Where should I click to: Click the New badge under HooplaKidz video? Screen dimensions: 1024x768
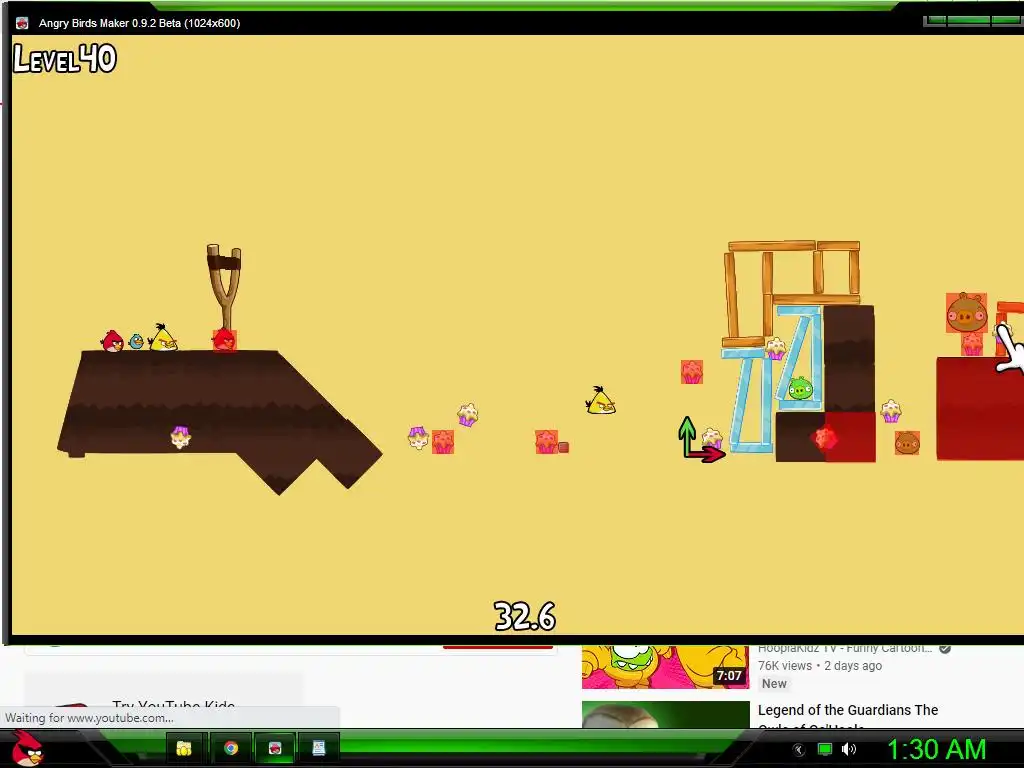775,684
